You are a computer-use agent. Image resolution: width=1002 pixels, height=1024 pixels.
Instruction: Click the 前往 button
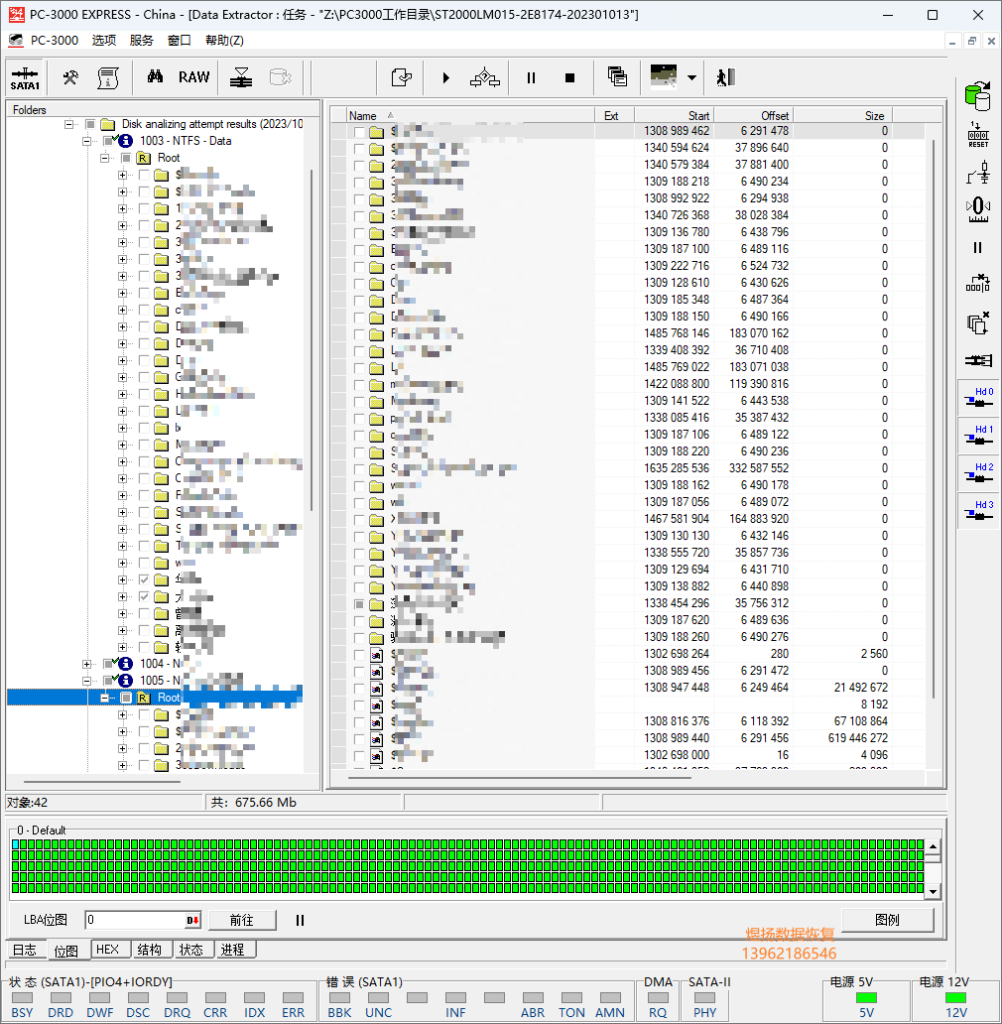[x=242, y=920]
